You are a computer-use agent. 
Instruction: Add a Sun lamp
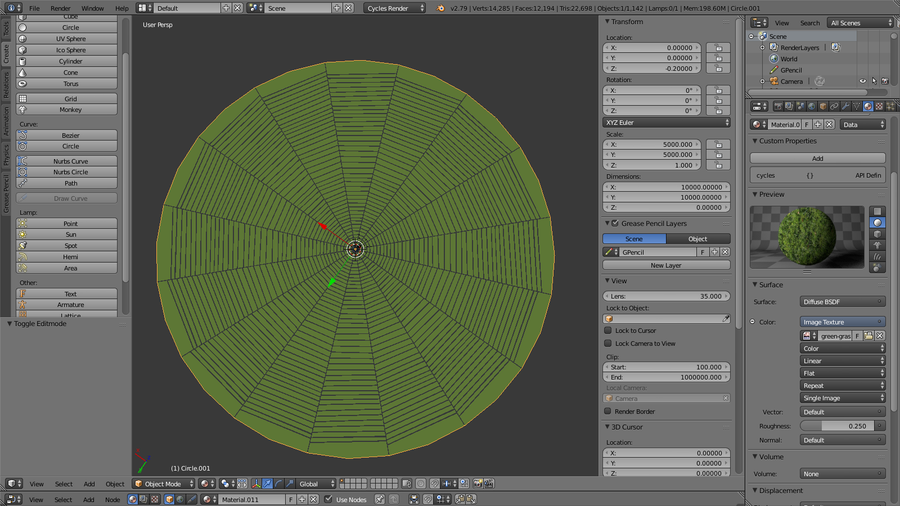tap(70, 234)
